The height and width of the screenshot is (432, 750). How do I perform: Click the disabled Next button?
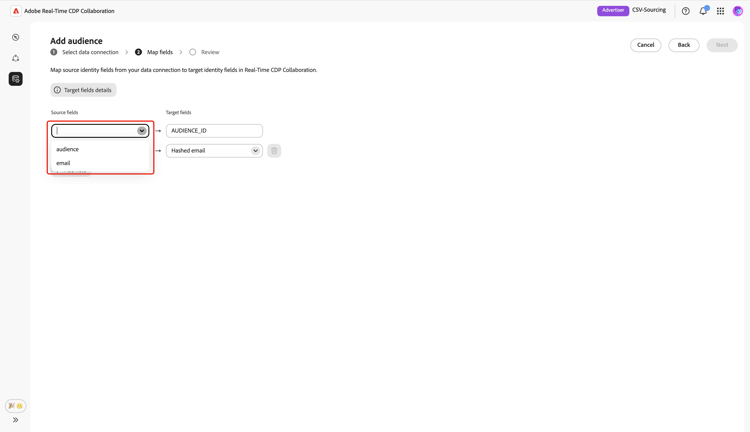(x=722, y=45)
